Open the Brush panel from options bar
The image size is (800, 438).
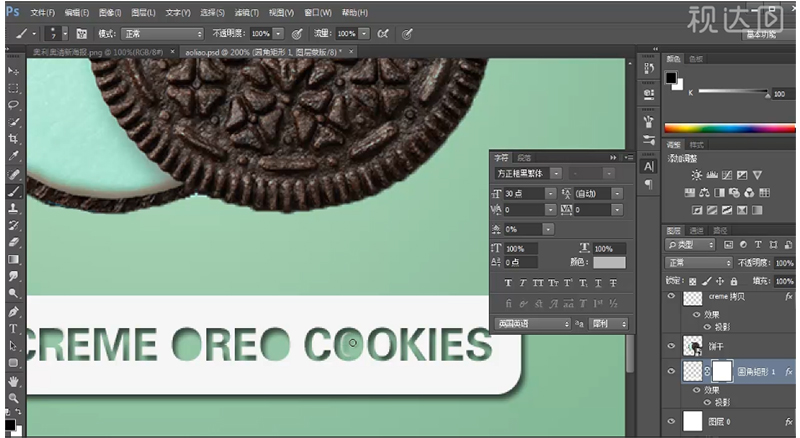[x=82, y=34]
